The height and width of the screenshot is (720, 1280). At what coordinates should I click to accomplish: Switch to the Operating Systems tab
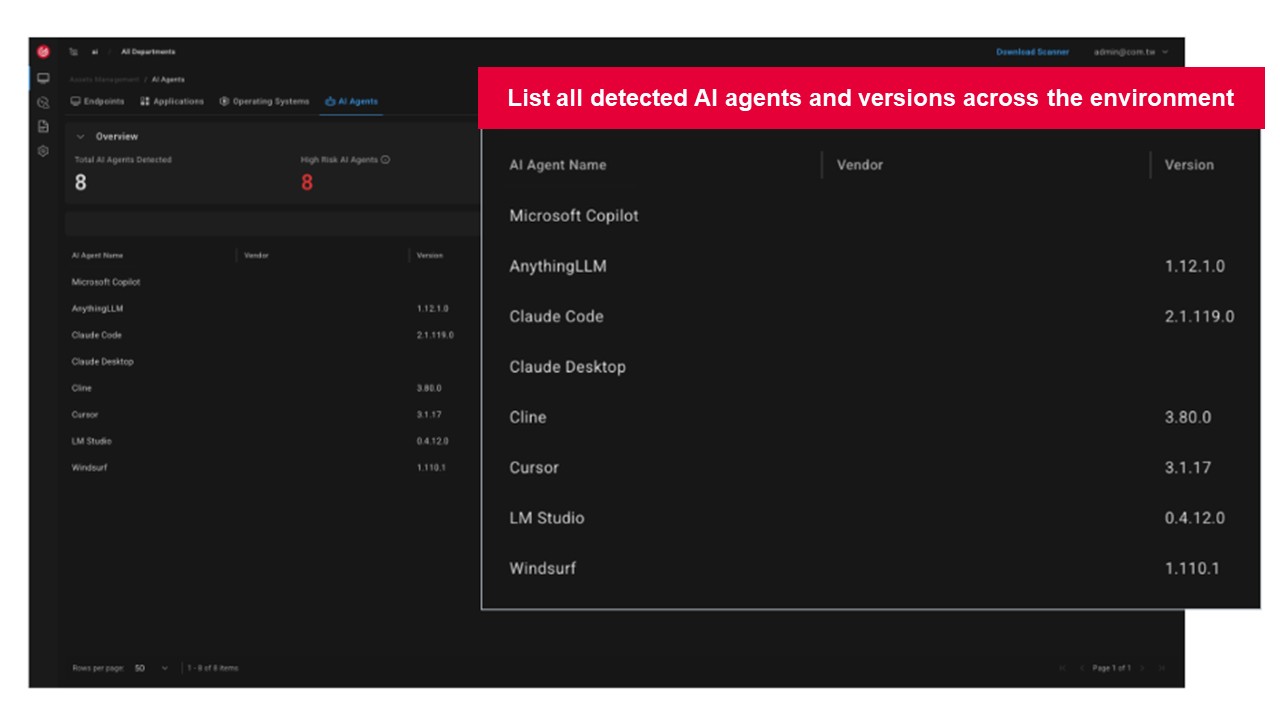click(265, 102)
